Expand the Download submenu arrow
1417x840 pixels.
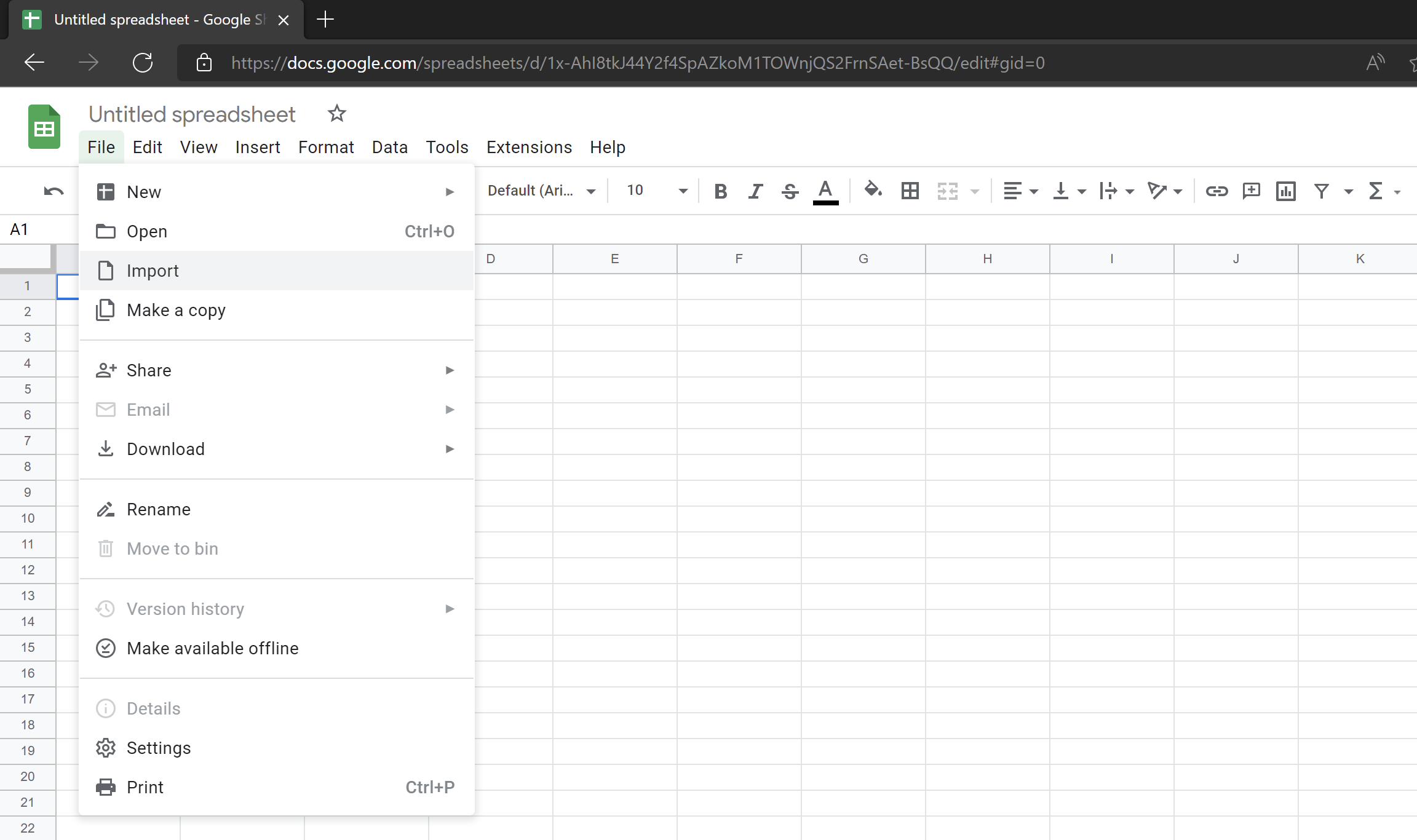tap(452, 449)
